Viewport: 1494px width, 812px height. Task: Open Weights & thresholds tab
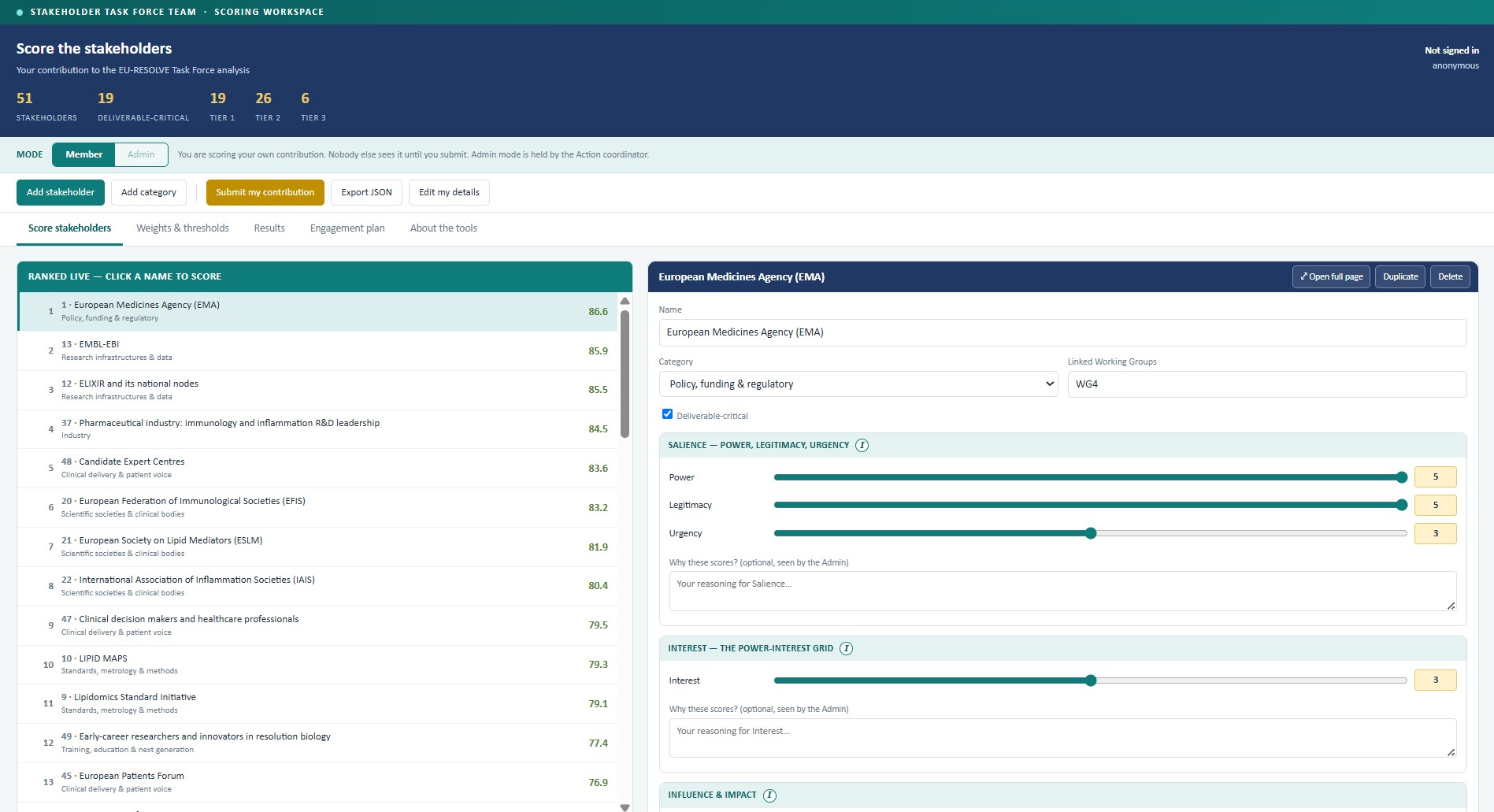183,228
